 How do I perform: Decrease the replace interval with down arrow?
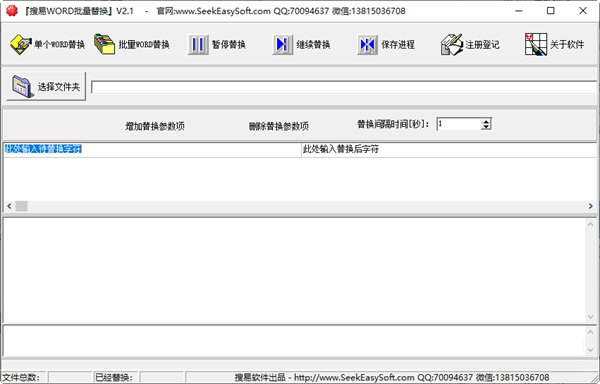486,127
